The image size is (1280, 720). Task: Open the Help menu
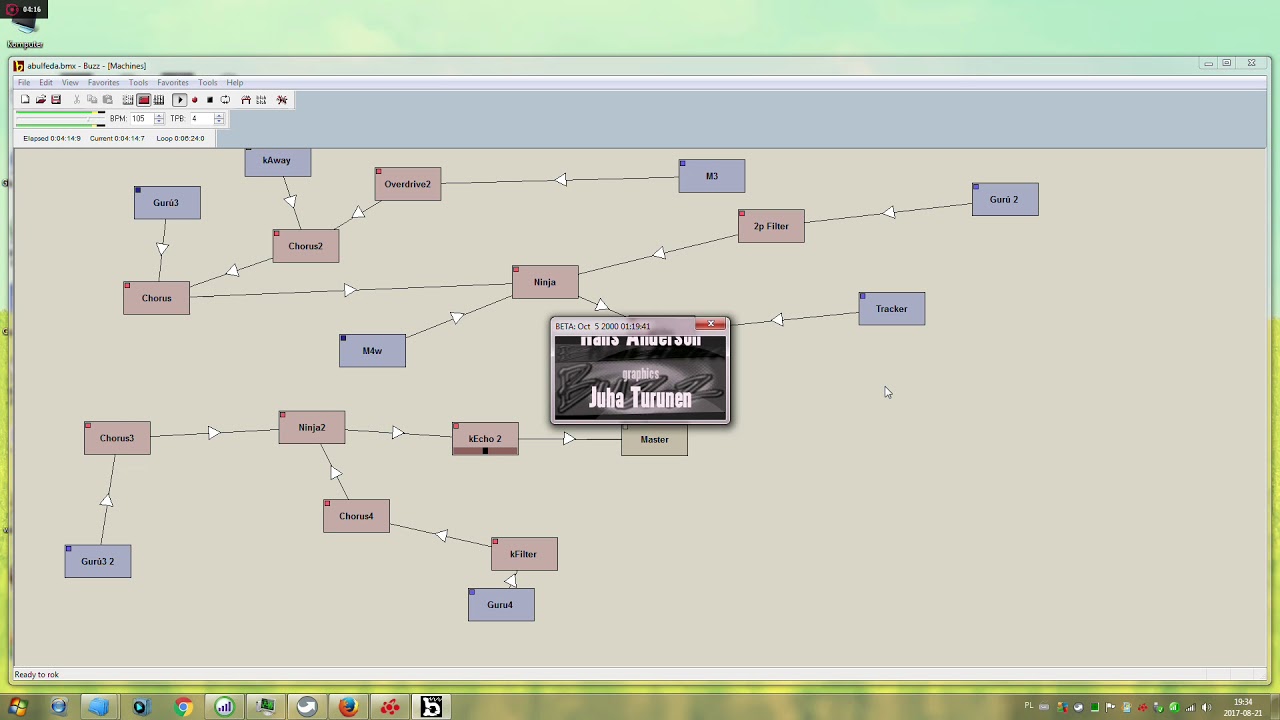coord(235,83)
